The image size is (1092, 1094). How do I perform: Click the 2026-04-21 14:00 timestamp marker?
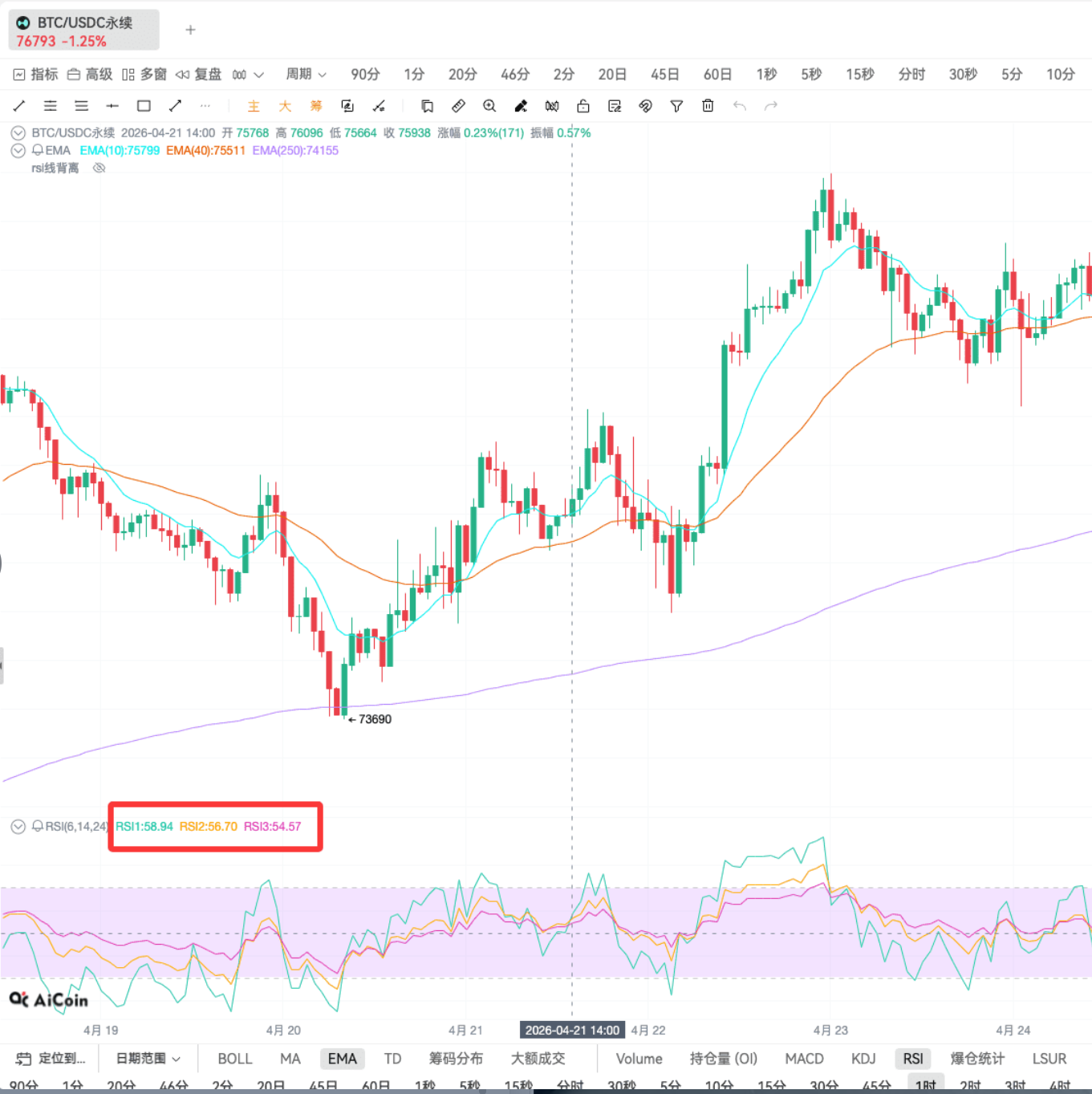click(572, 1029)
